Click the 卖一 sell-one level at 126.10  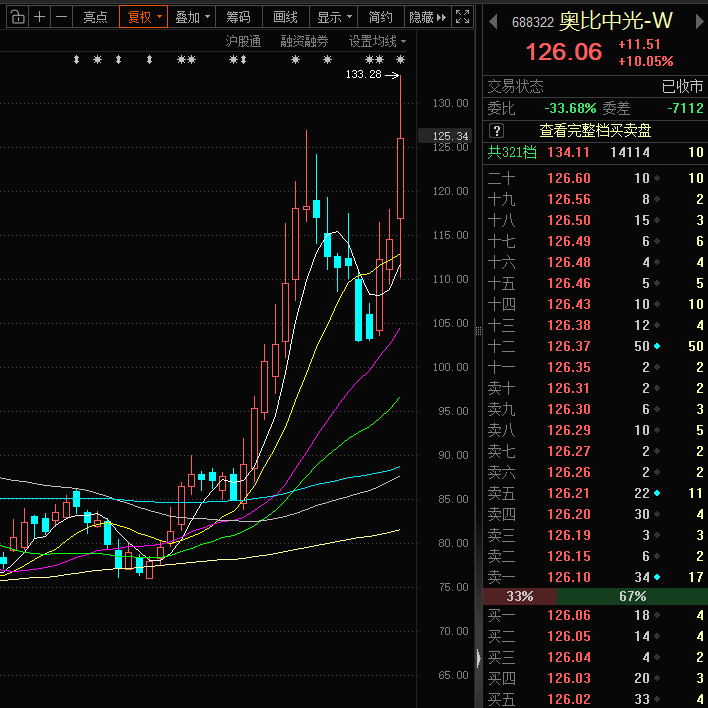pyautogui.click(x=595, y=577)
